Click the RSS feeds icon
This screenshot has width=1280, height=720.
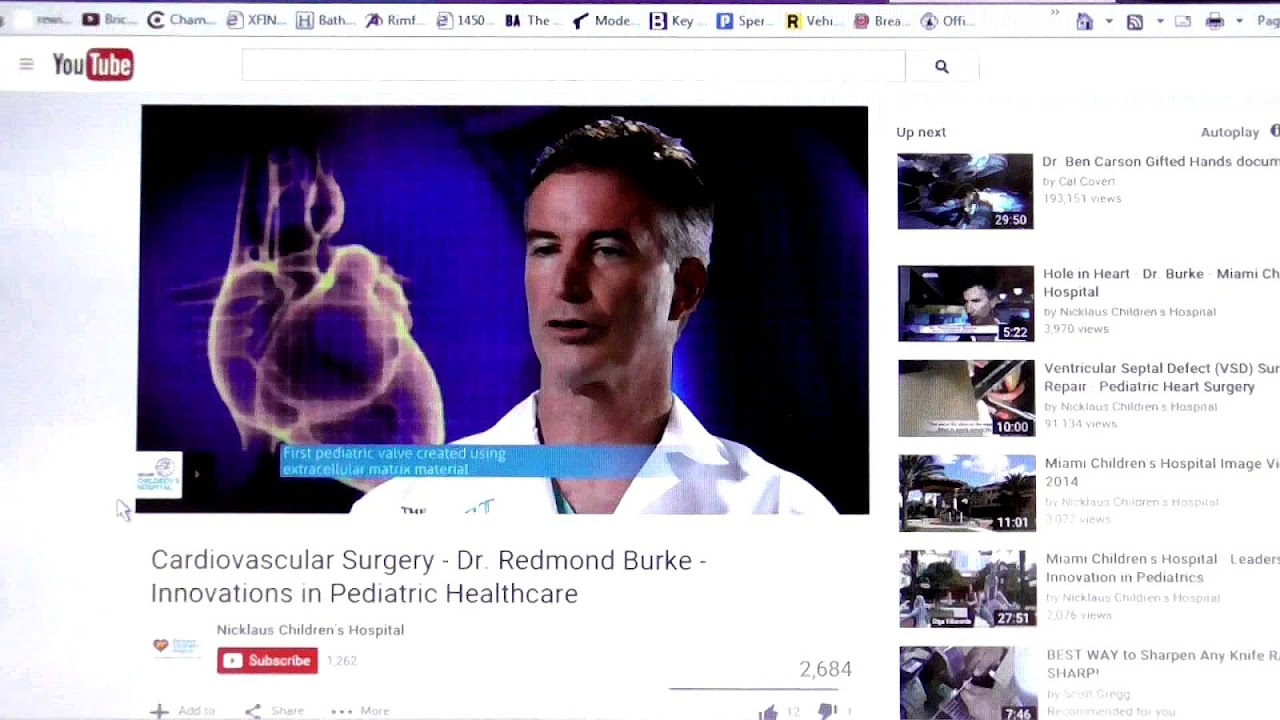(x=1135, y=21)
